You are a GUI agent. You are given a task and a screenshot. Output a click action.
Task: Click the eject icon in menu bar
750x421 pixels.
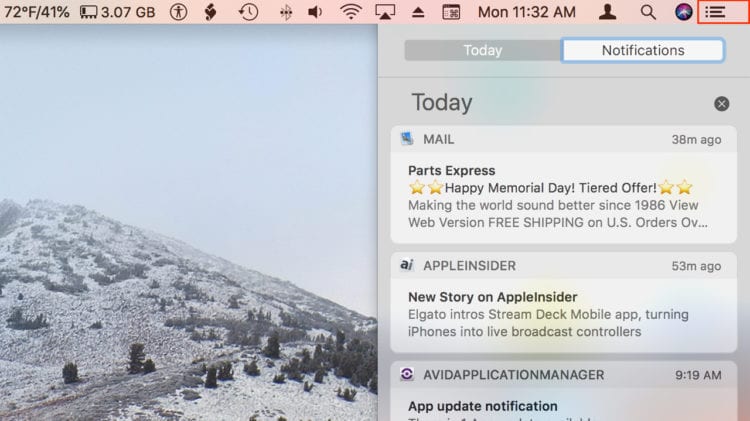click(x=418, y=12)
